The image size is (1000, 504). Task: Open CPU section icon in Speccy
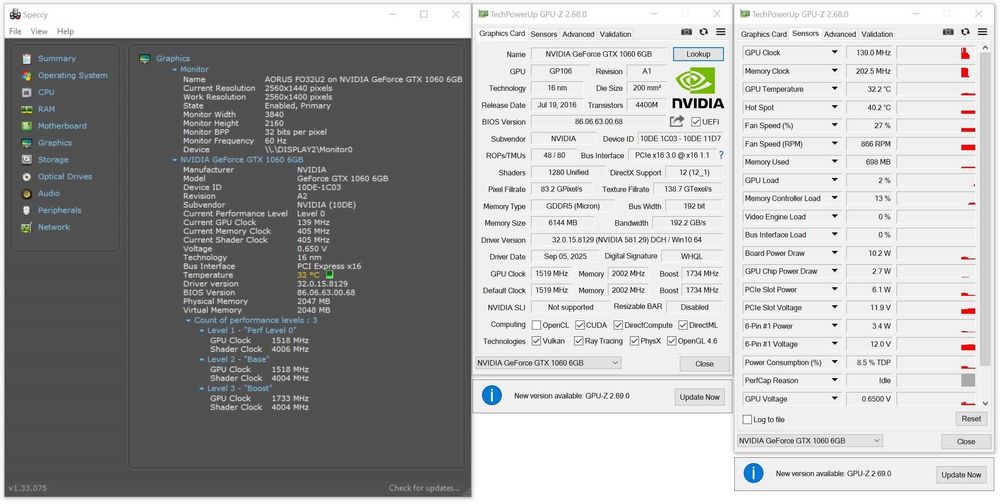coord(26,93)
